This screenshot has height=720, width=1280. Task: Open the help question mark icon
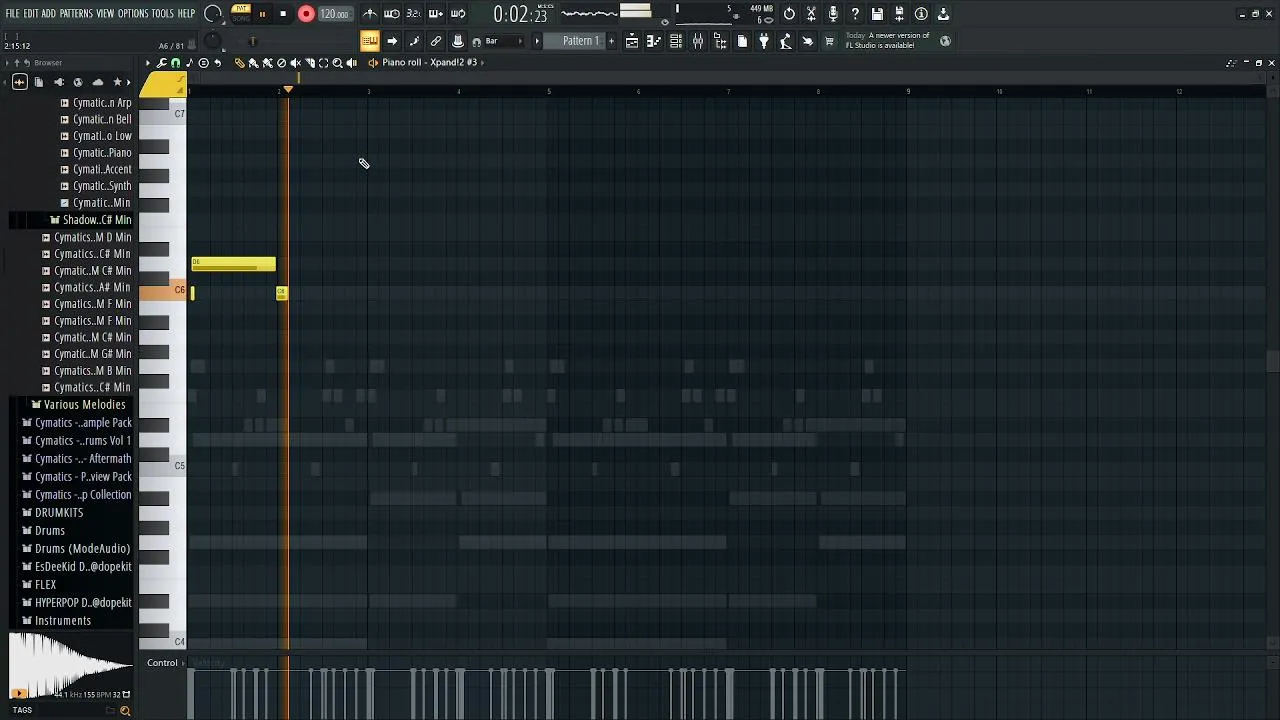pos(855,14)
